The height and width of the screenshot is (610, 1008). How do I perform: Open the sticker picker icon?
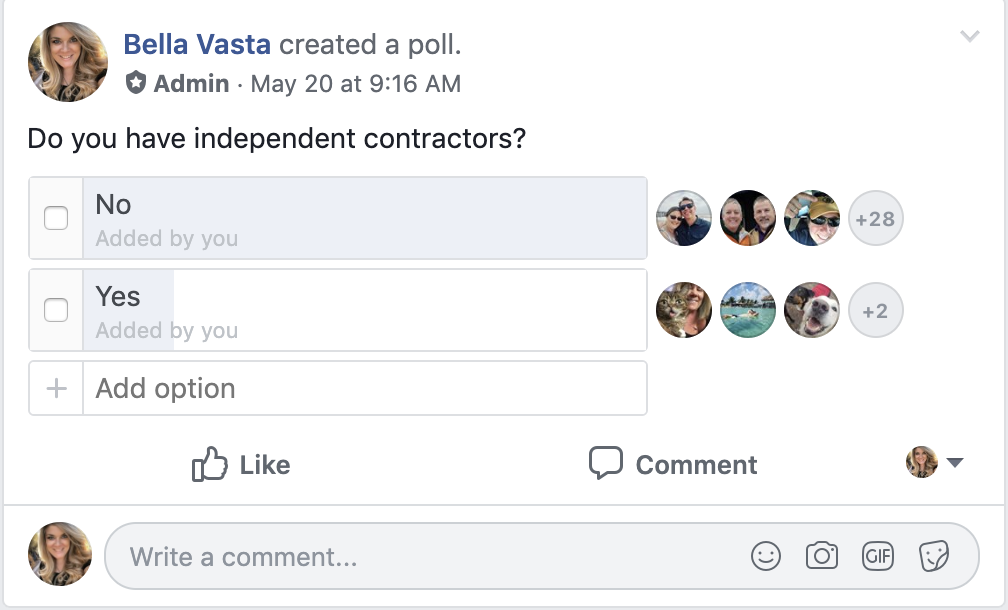click(934, 556)
